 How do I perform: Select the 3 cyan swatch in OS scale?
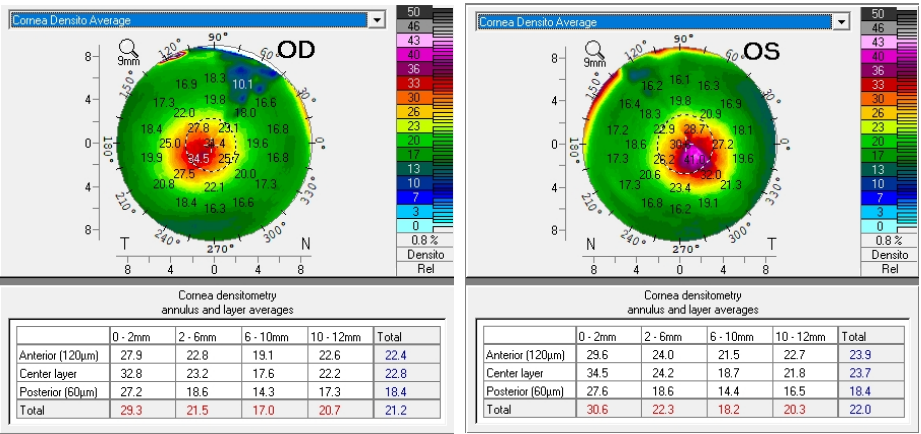[x=878, y=213]
